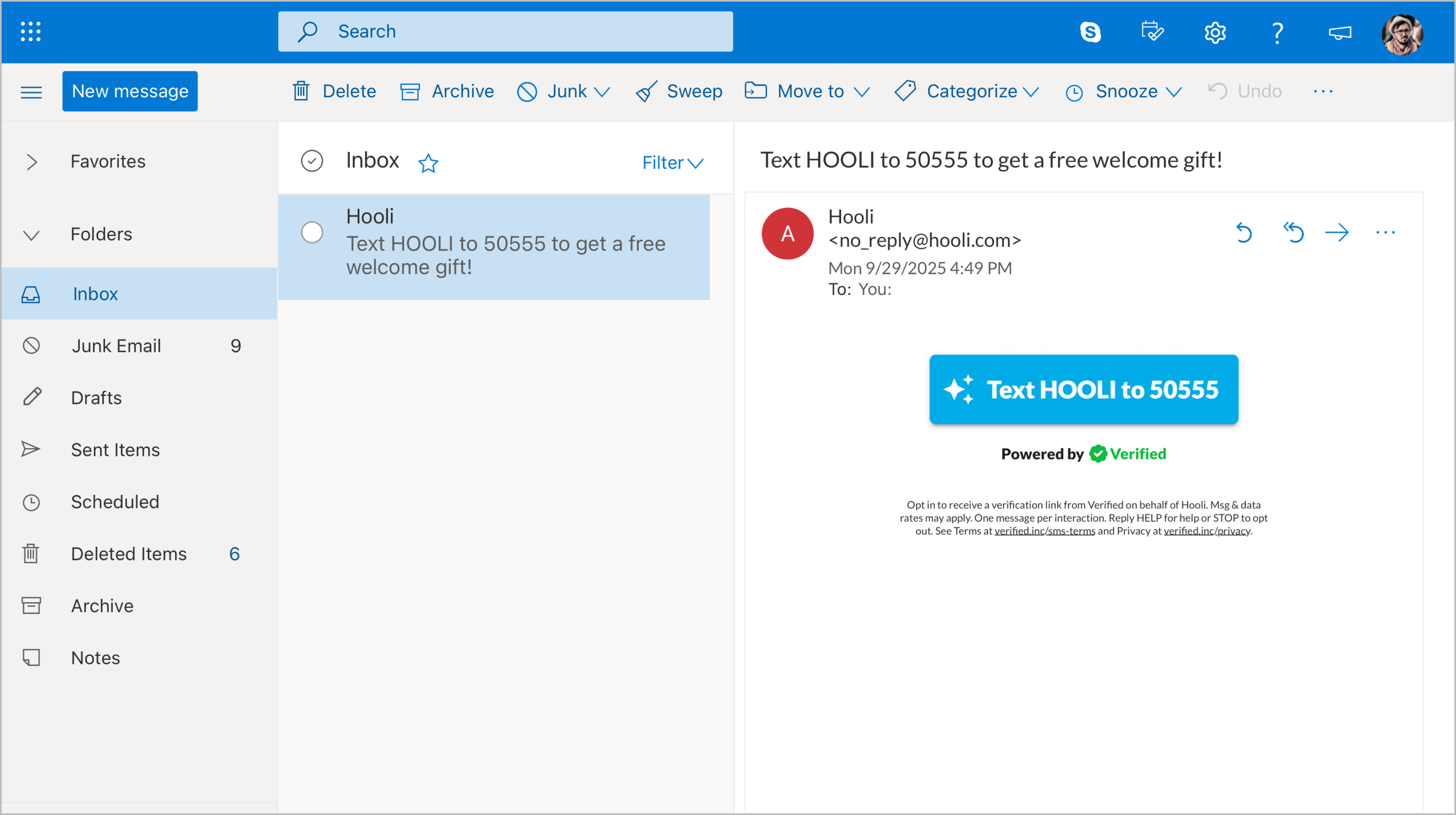The image size is (1456, 815).
Task: Open the Move to dropdown
Action: (x=807, y=91)
